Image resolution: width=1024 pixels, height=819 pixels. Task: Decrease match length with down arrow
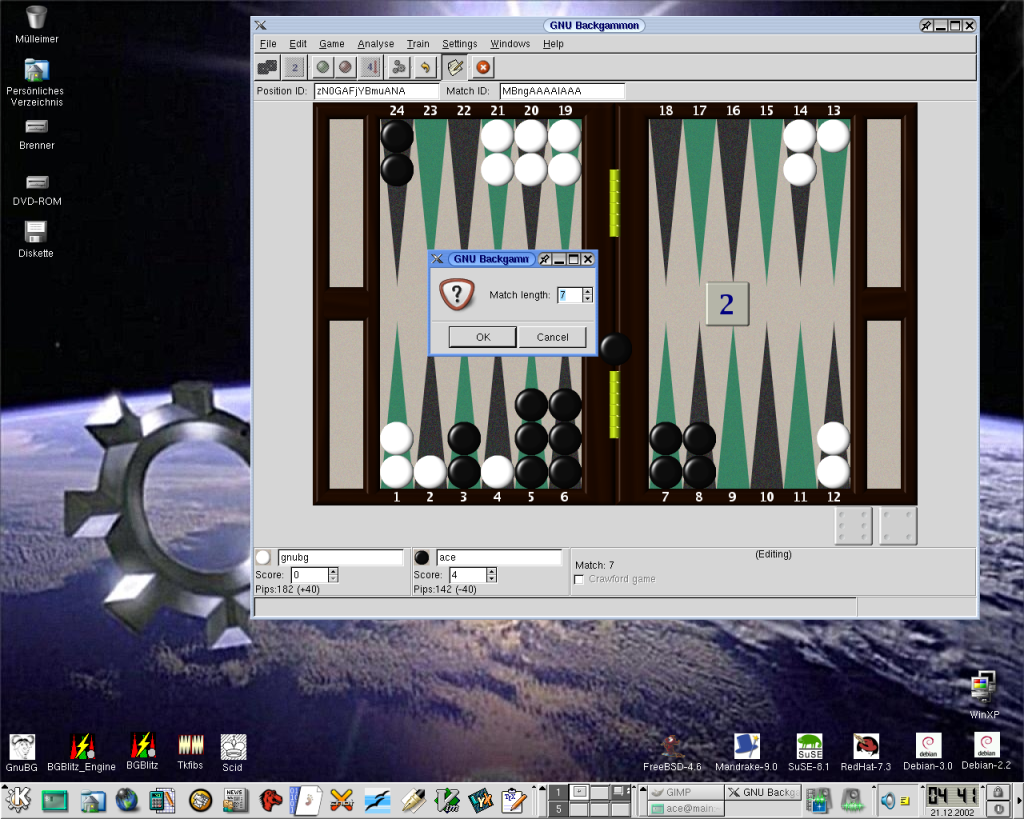tap(588, 299)
